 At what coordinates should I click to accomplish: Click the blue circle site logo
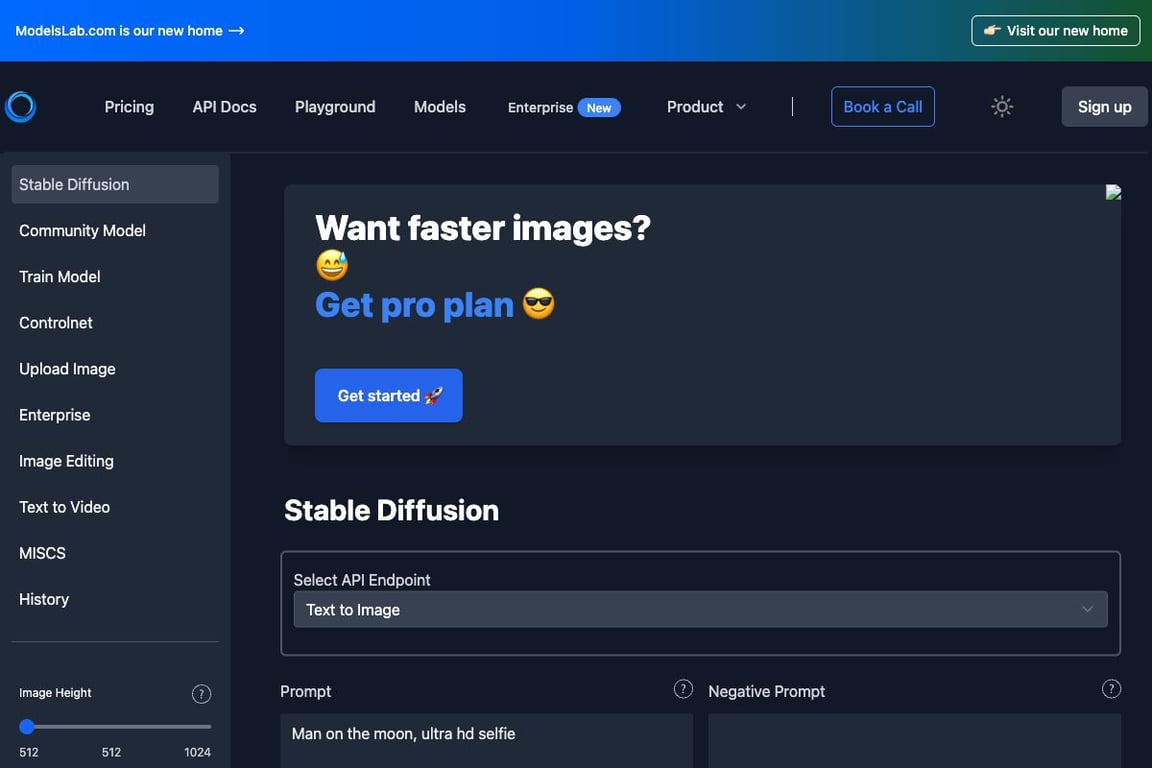point(21,107)
